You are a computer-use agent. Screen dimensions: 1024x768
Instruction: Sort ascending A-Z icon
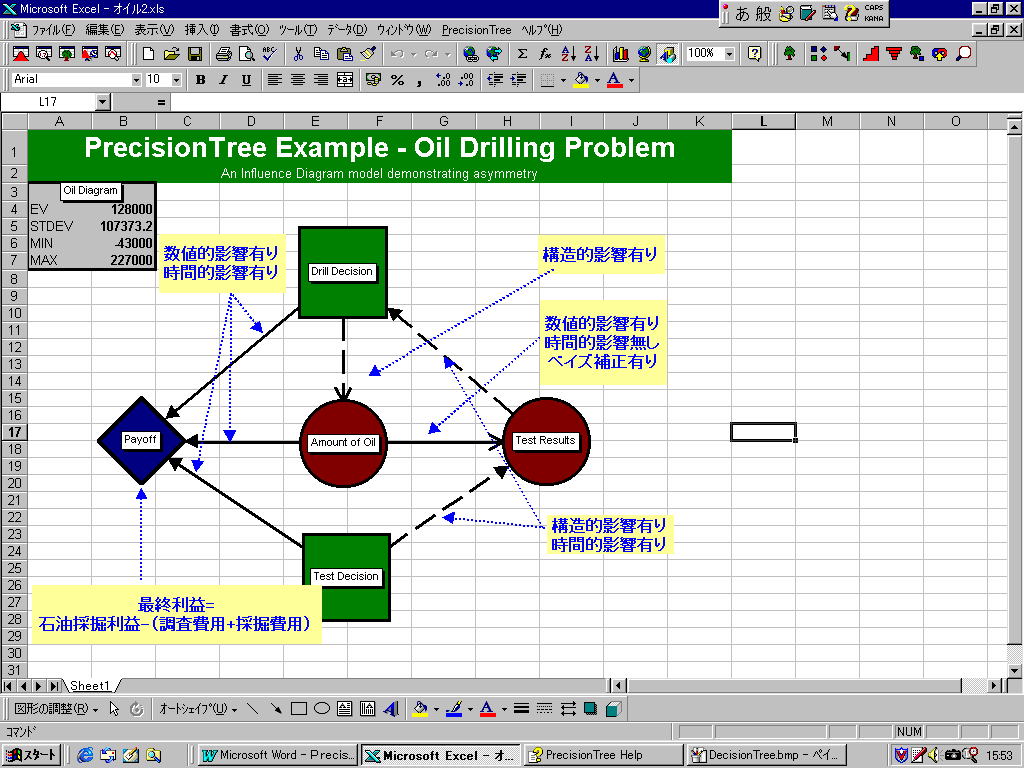click(x=569, y=54)
